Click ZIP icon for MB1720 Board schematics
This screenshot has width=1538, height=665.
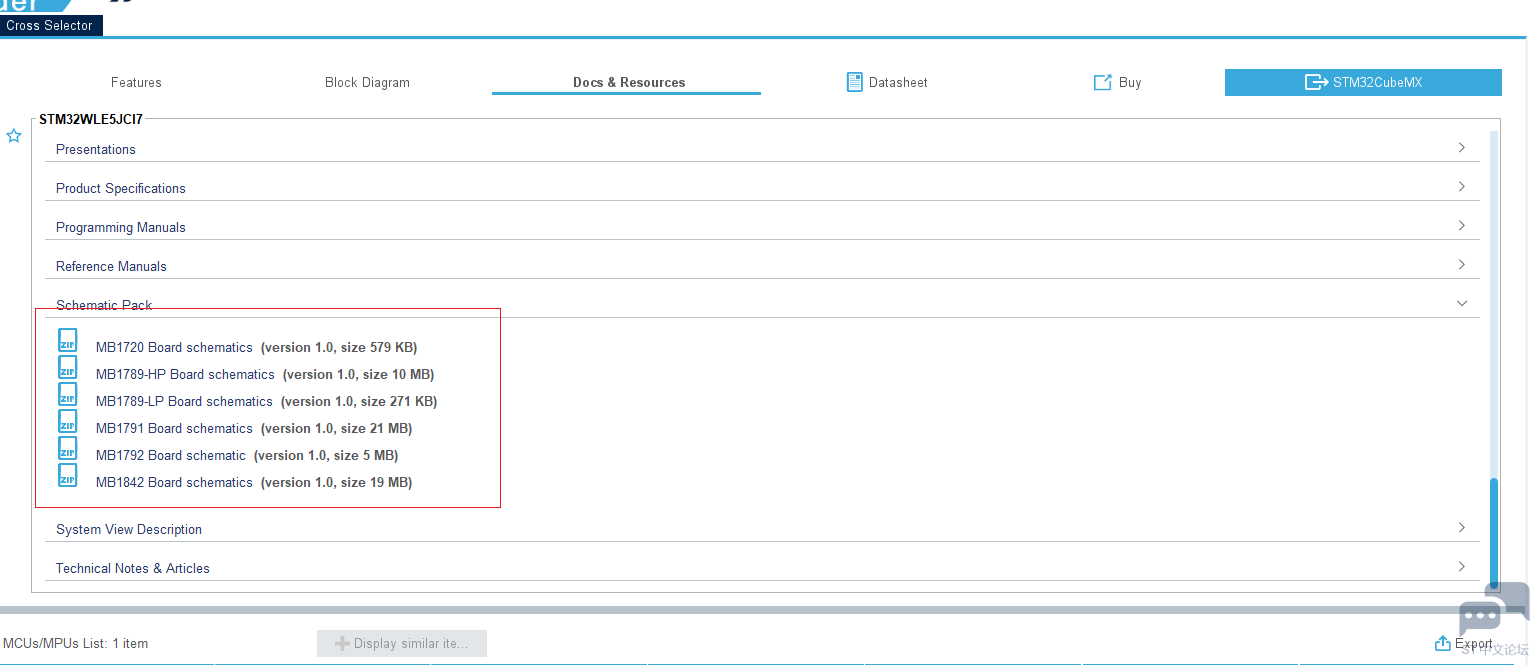coord(67,341)
